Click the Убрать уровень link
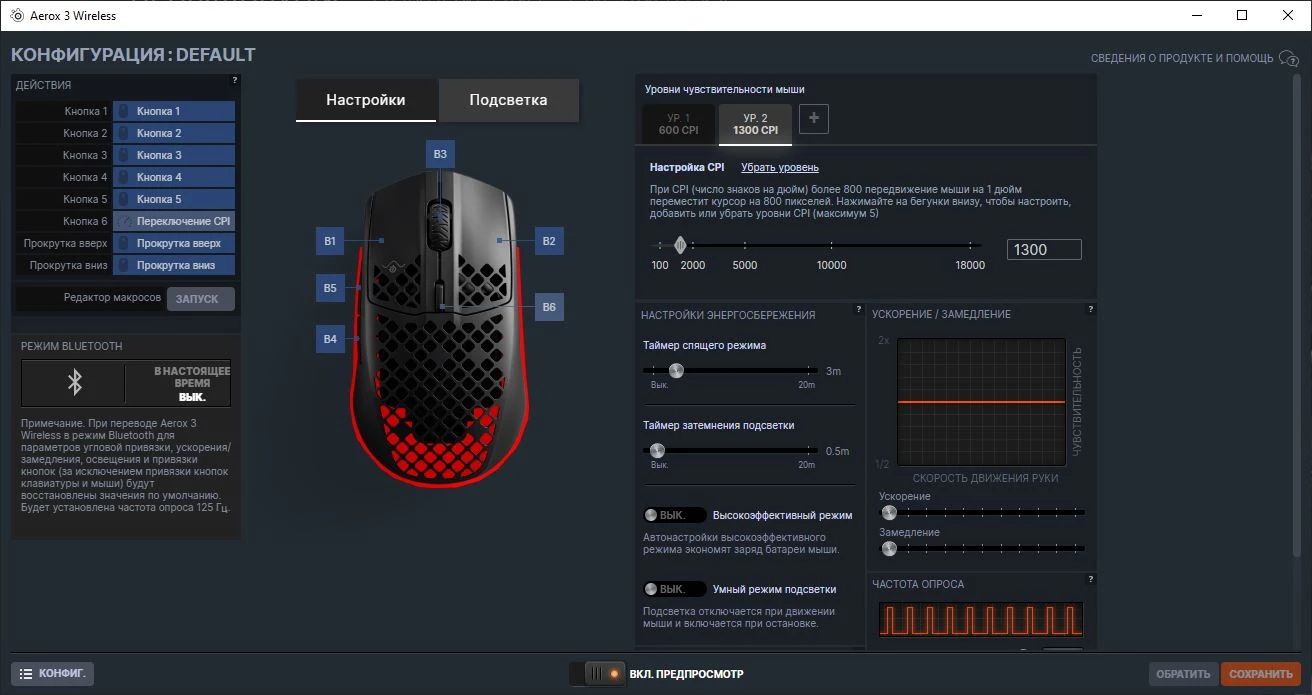The width and height of the screenshot is (1312, 695). [x=779, y=167]
